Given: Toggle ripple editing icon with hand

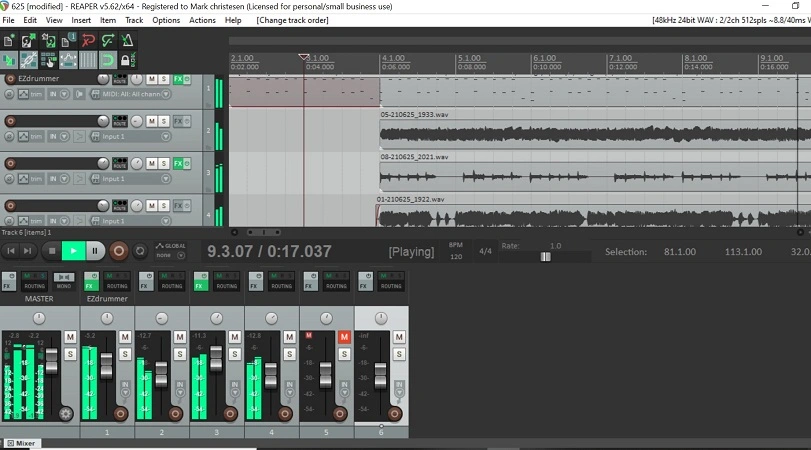Looking at the screenshot, I should [48, 60].
